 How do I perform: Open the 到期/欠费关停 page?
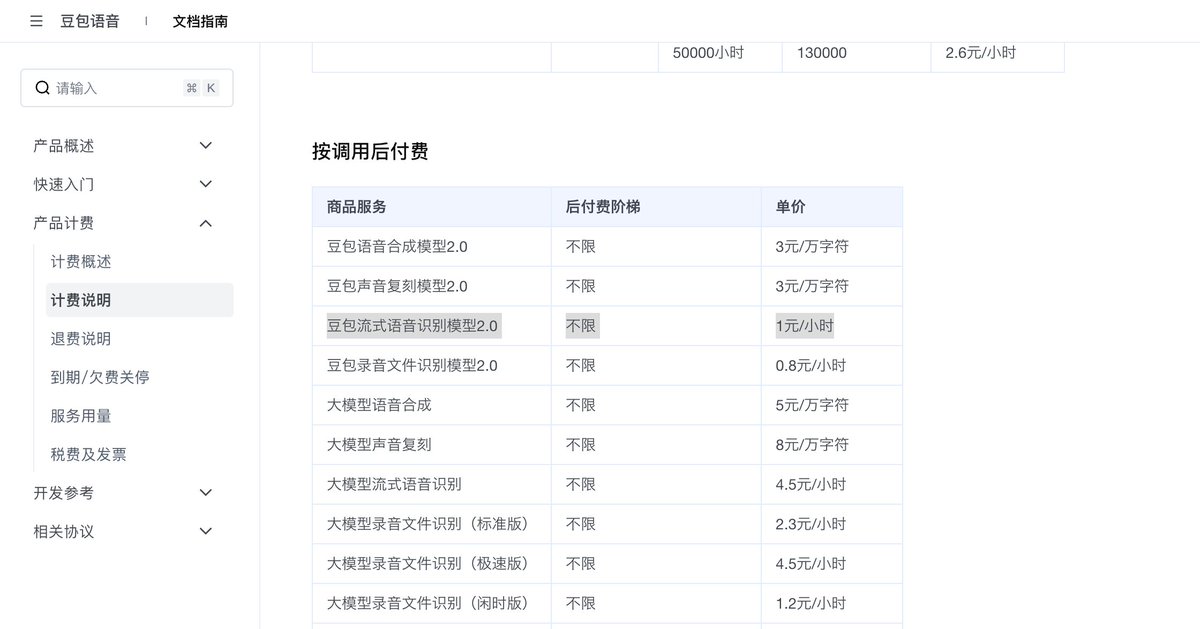pos(100,377)
